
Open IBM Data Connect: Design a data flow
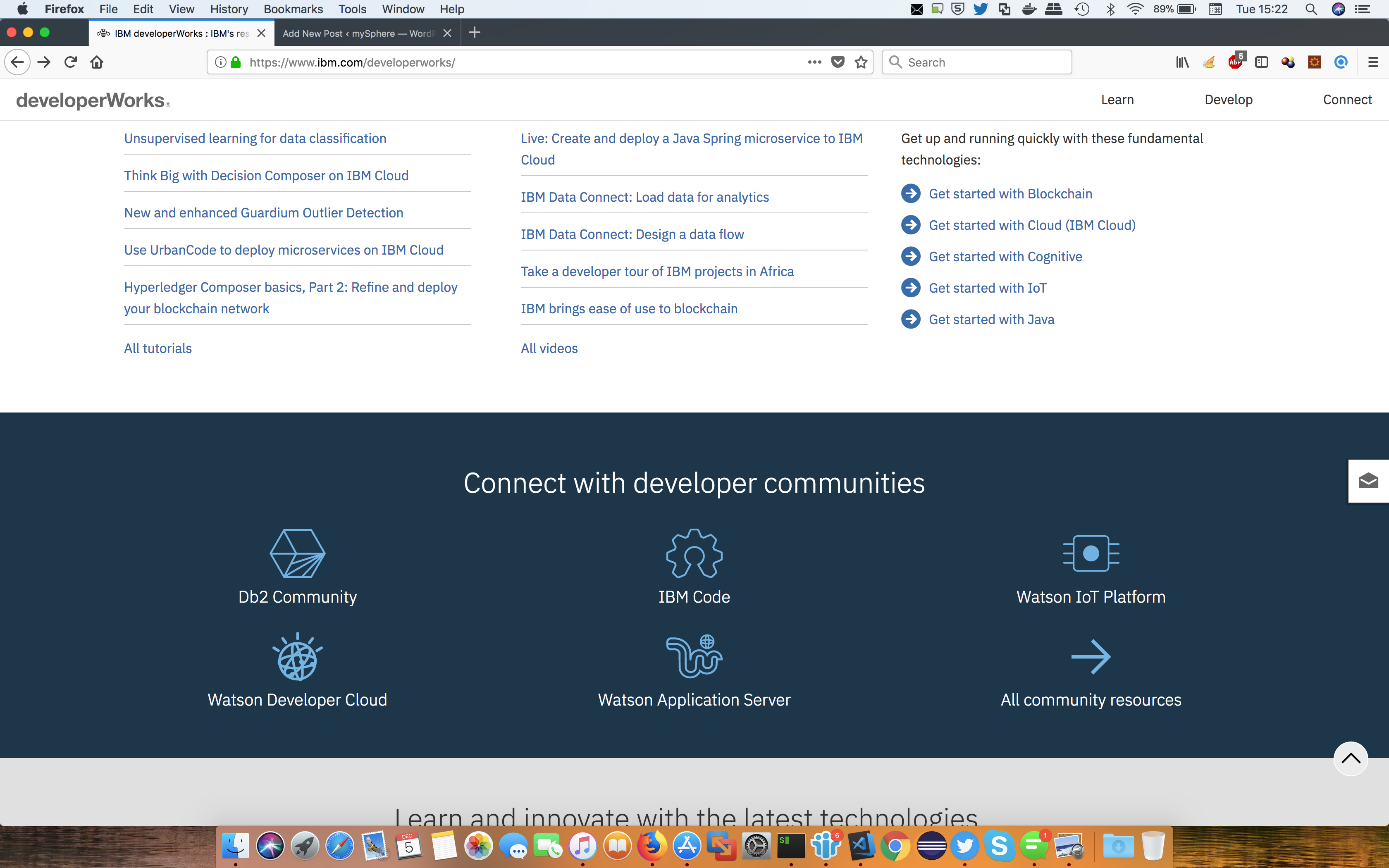click(632, 234)
